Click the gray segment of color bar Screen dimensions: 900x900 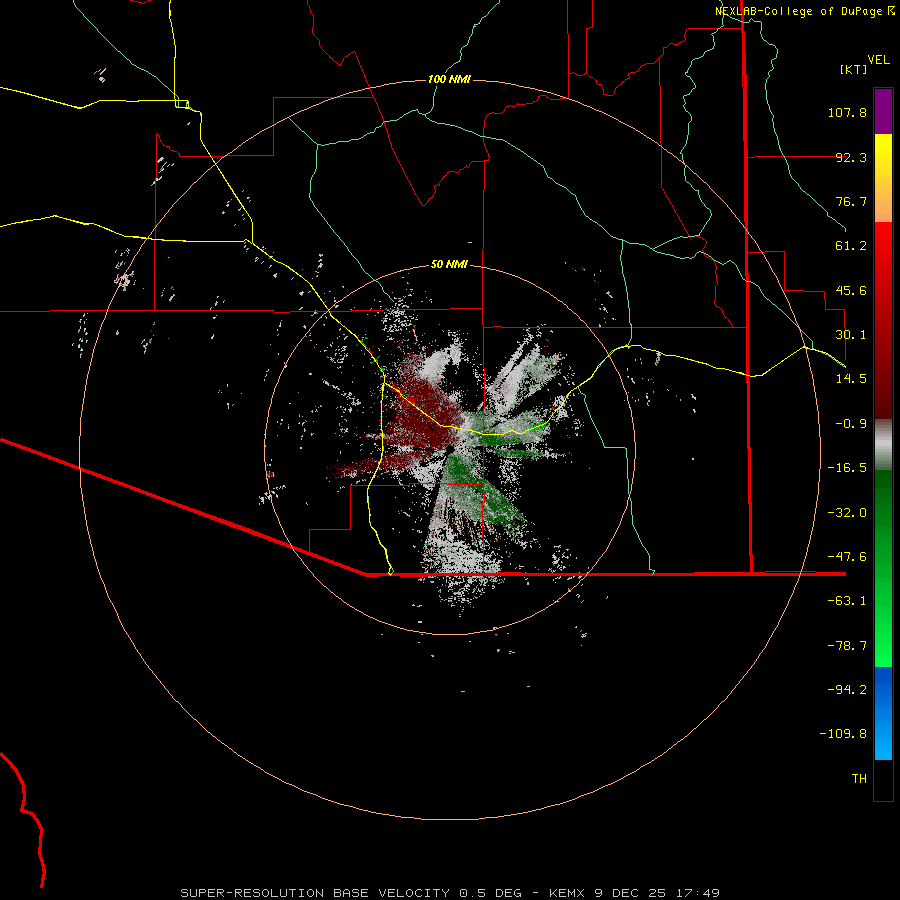coord(883,442)
